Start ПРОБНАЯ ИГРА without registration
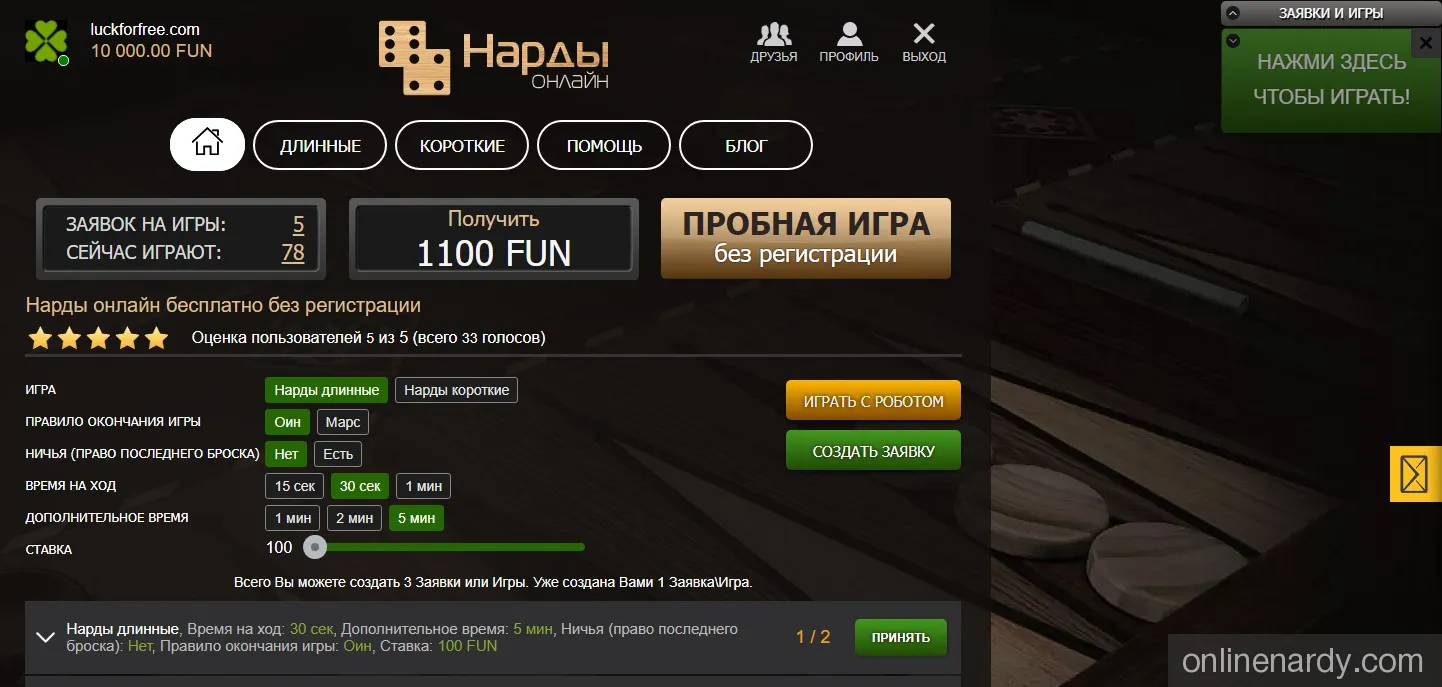Screen dimensions: 1442x687 click(805, 238)
